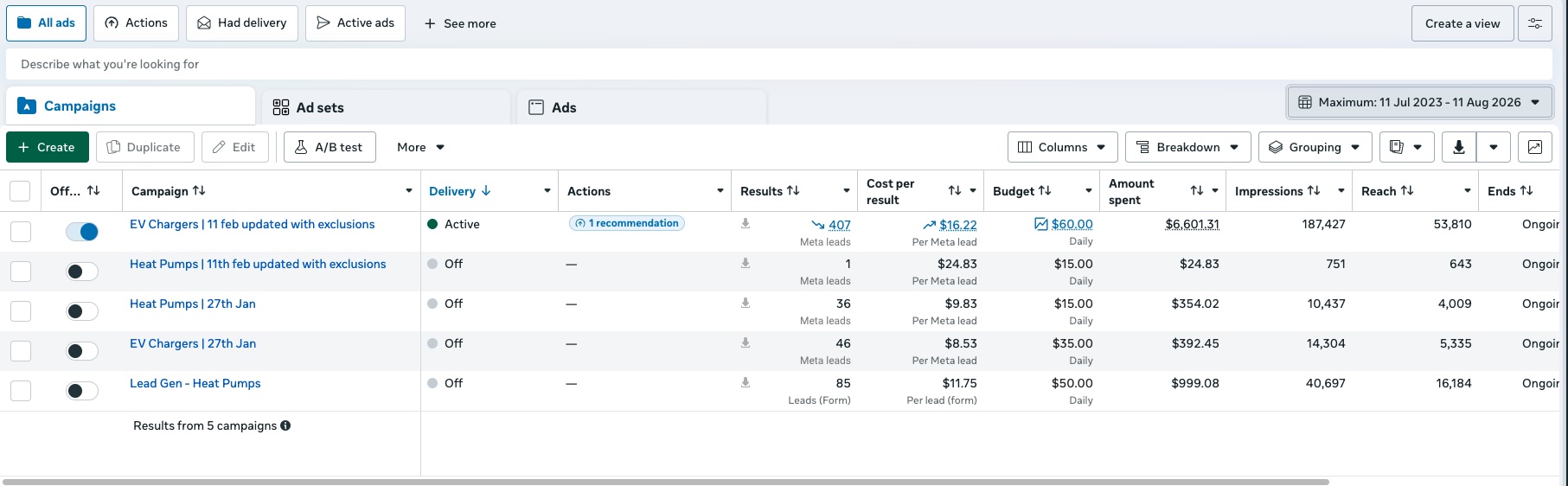Sort by Amount spent arrows
This screenshot has width=1568, height=486.
[x=1197, y=190]
